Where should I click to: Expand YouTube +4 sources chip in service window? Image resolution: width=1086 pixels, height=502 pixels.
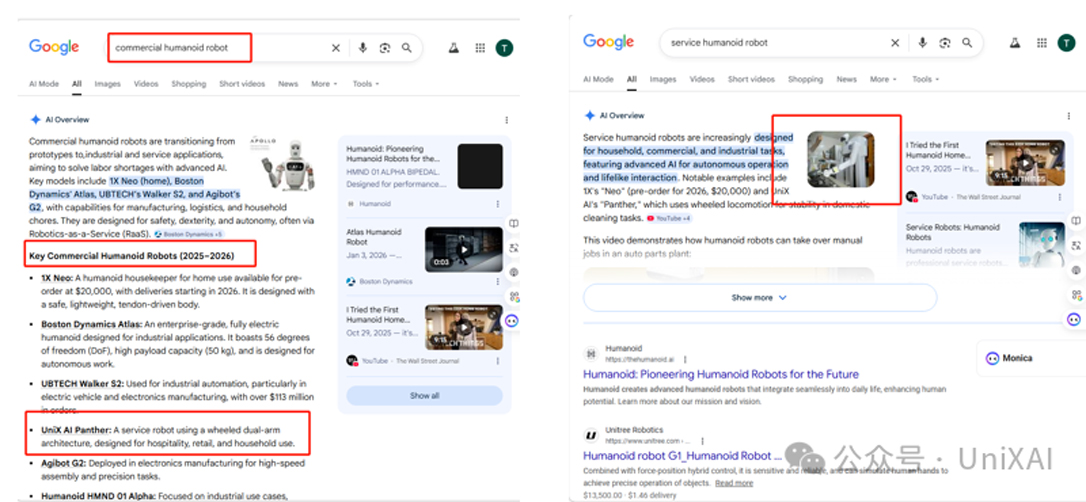(x=668, y=218)
